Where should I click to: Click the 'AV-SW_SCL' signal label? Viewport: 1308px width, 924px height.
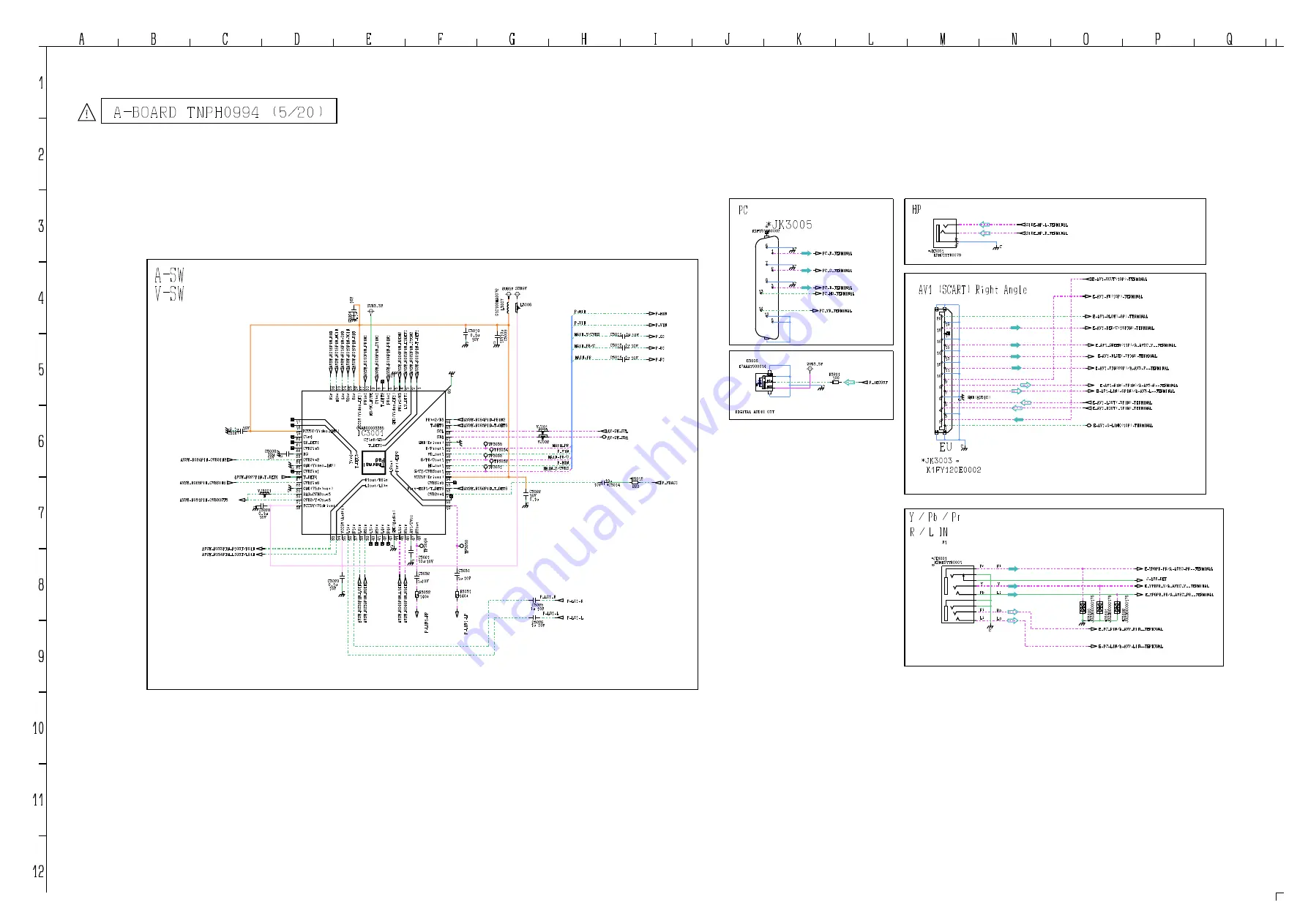tap(617, 432)
